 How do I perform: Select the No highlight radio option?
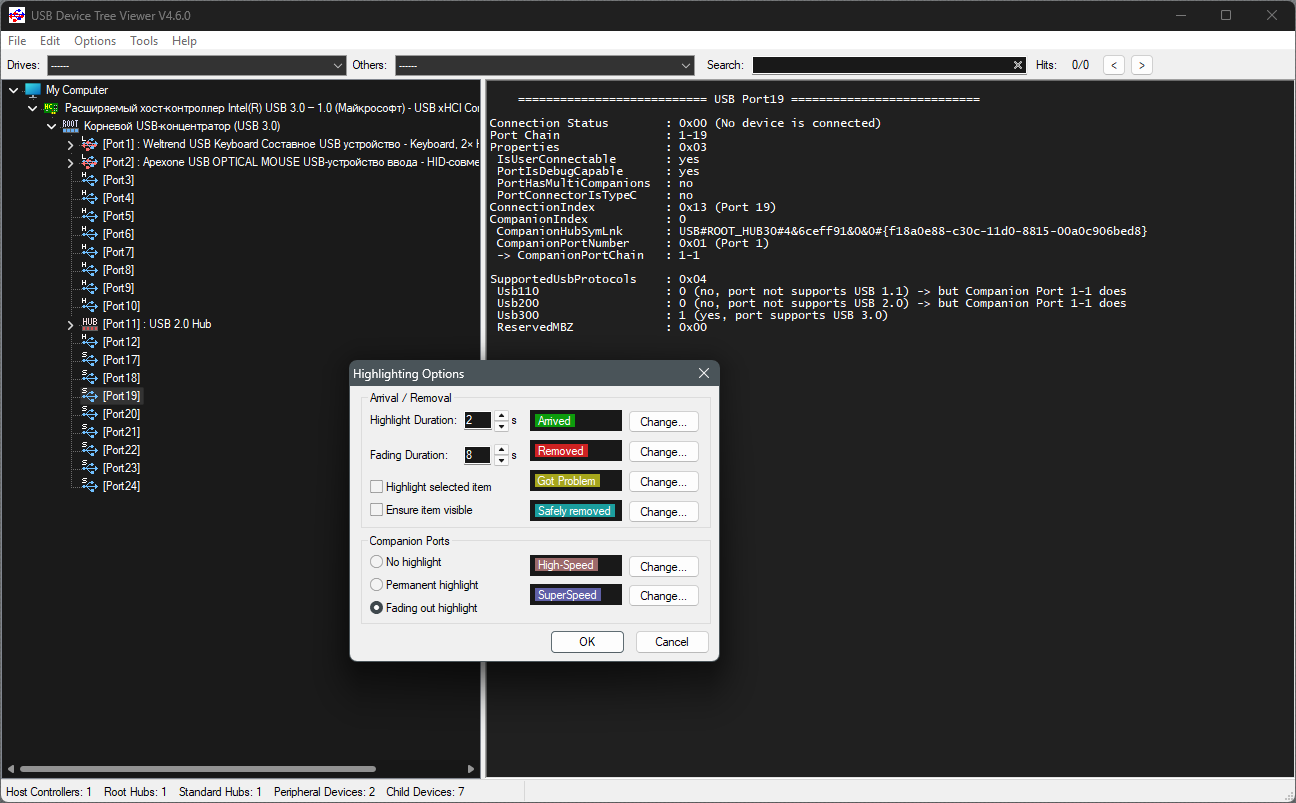[377, 562]
